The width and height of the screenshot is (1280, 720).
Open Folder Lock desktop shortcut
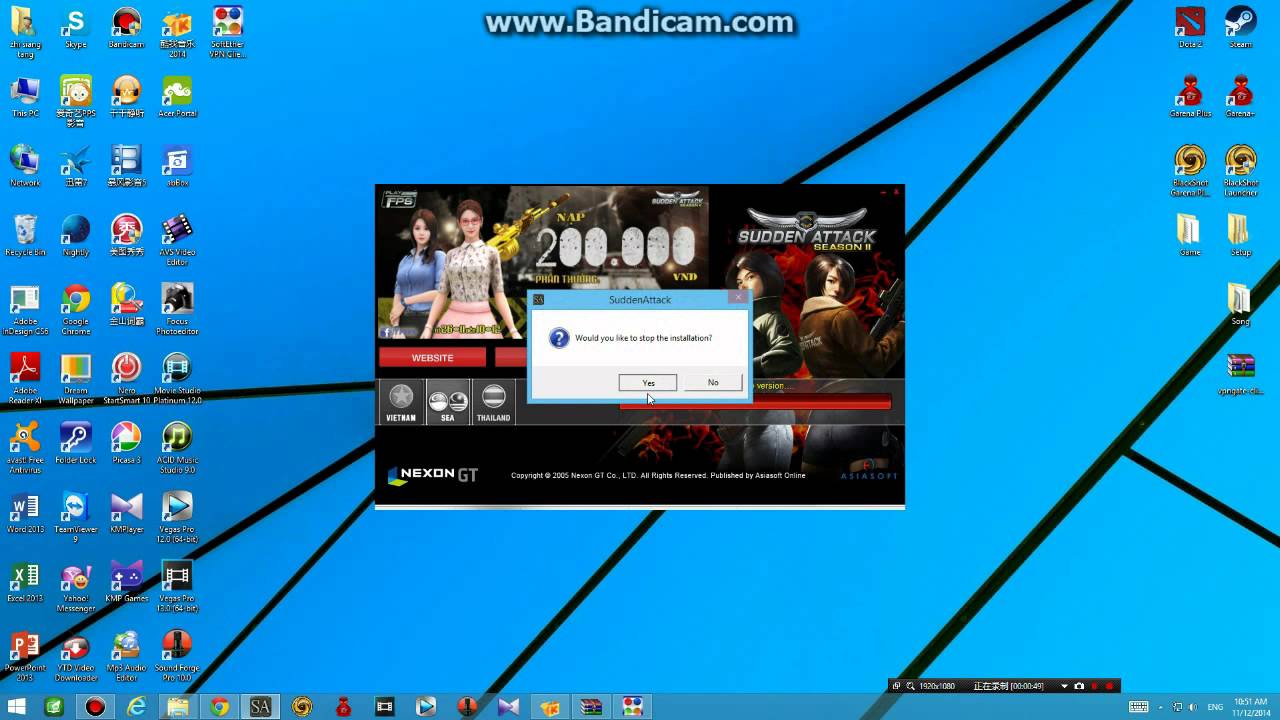pos(75,444)
